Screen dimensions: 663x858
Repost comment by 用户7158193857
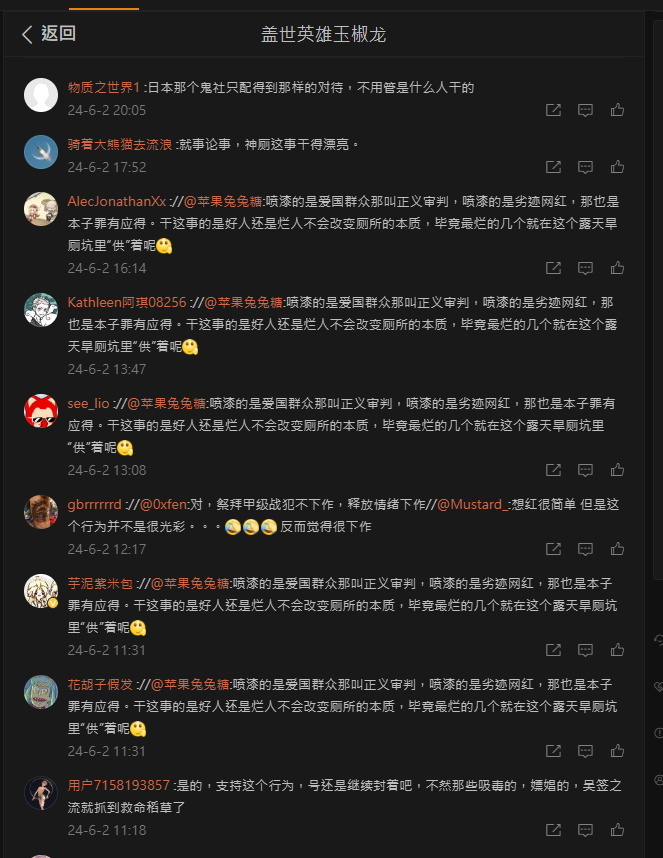[554, 830]
